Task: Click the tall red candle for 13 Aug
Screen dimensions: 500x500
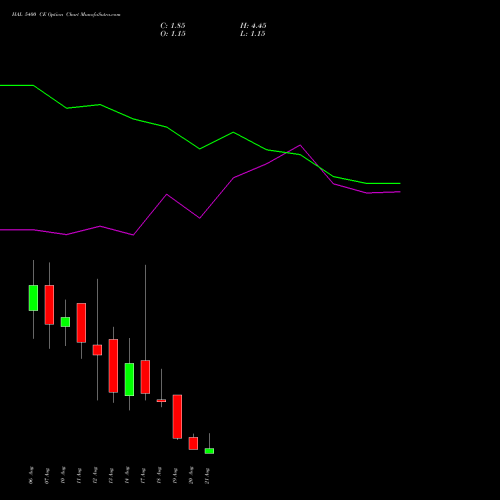Action: [113, 366]
